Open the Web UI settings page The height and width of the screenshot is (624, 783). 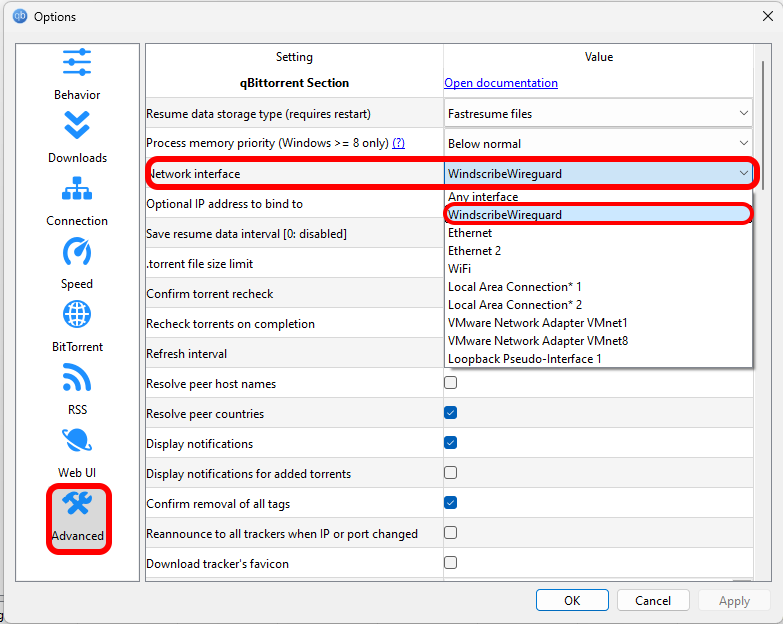(77, 452)
